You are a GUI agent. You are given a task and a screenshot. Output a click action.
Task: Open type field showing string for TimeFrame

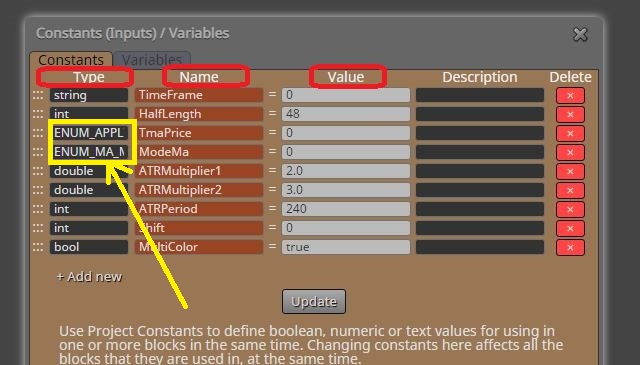pos(89,95)
